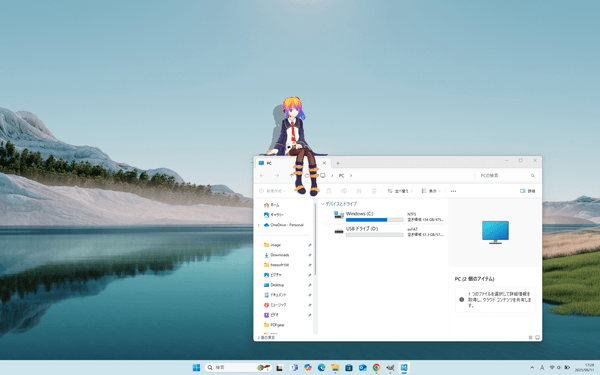The image size is (600, 375).
Task: Open the Windows Start menu
Action: [196, 368]
